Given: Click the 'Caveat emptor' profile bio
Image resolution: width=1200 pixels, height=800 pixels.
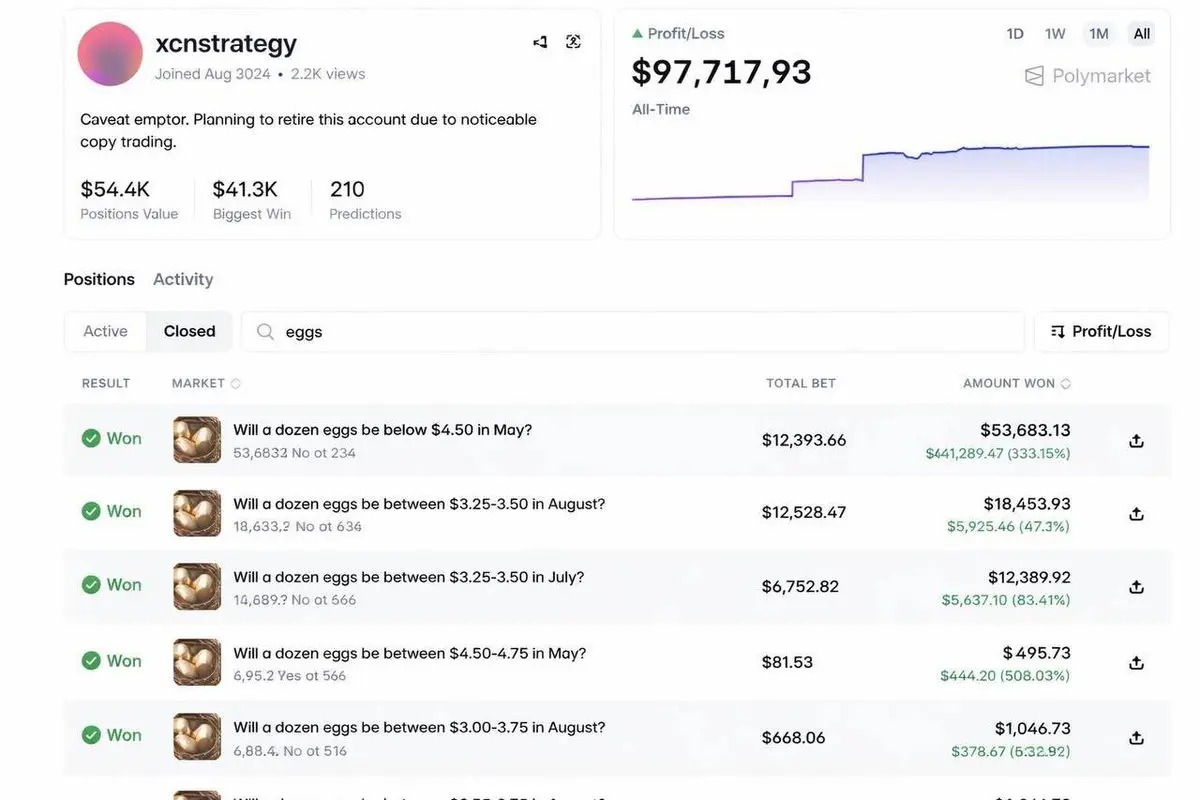Looking at the screenshot, I should pos(308,130).
